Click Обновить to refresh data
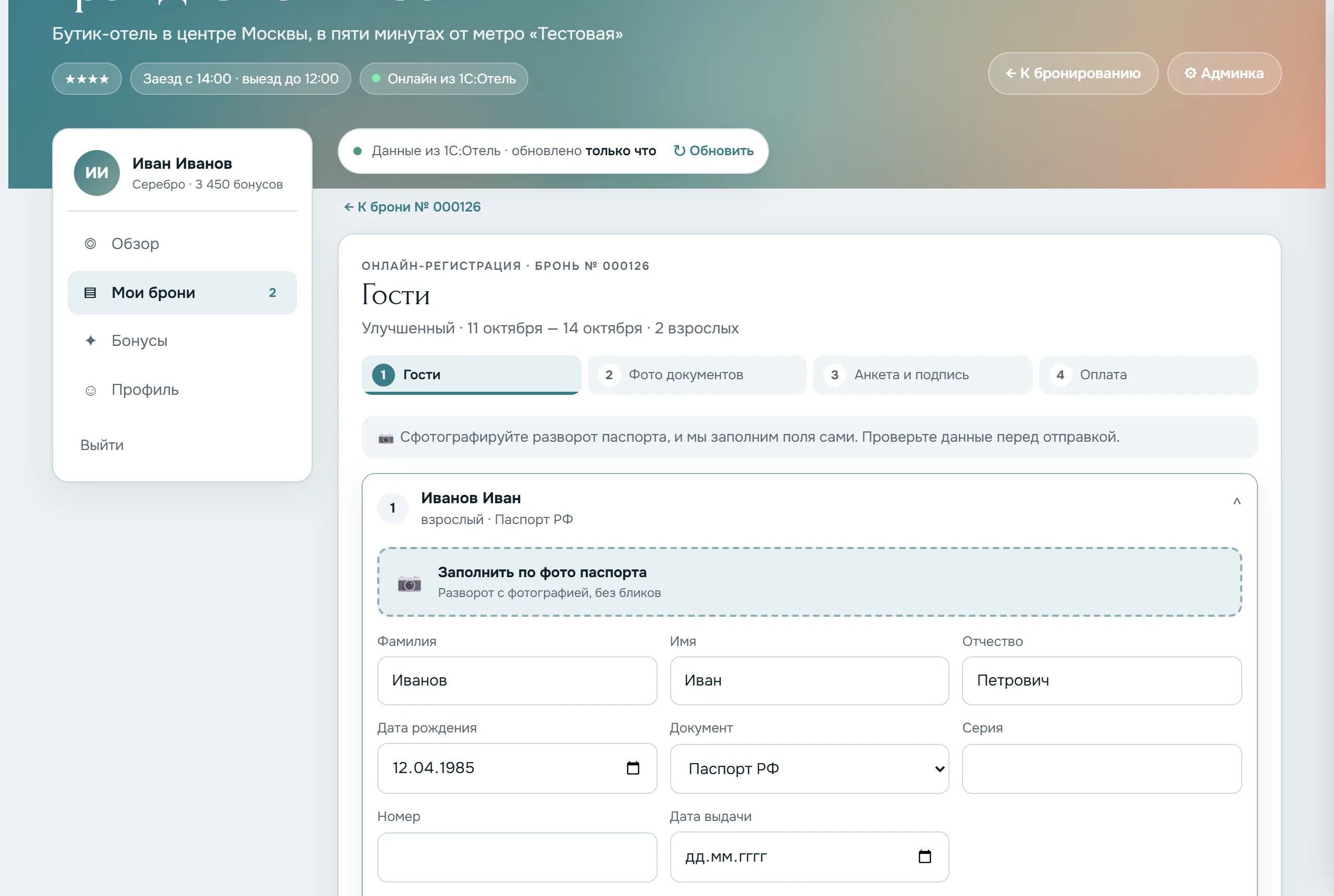This screenshot has width=1334, height=896. 713,151
